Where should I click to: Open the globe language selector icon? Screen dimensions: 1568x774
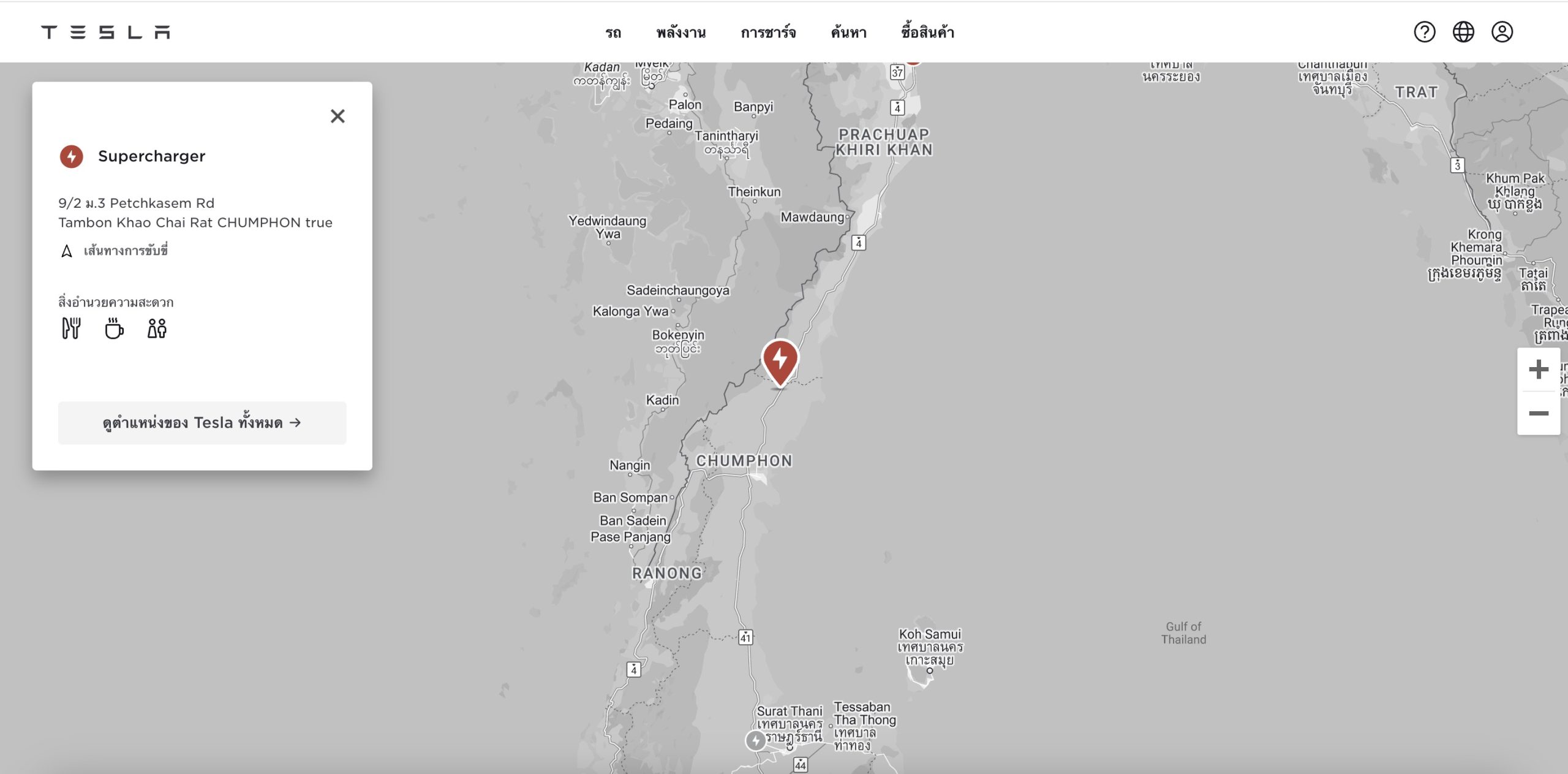pyautogui.click(x=1463, y=32)
